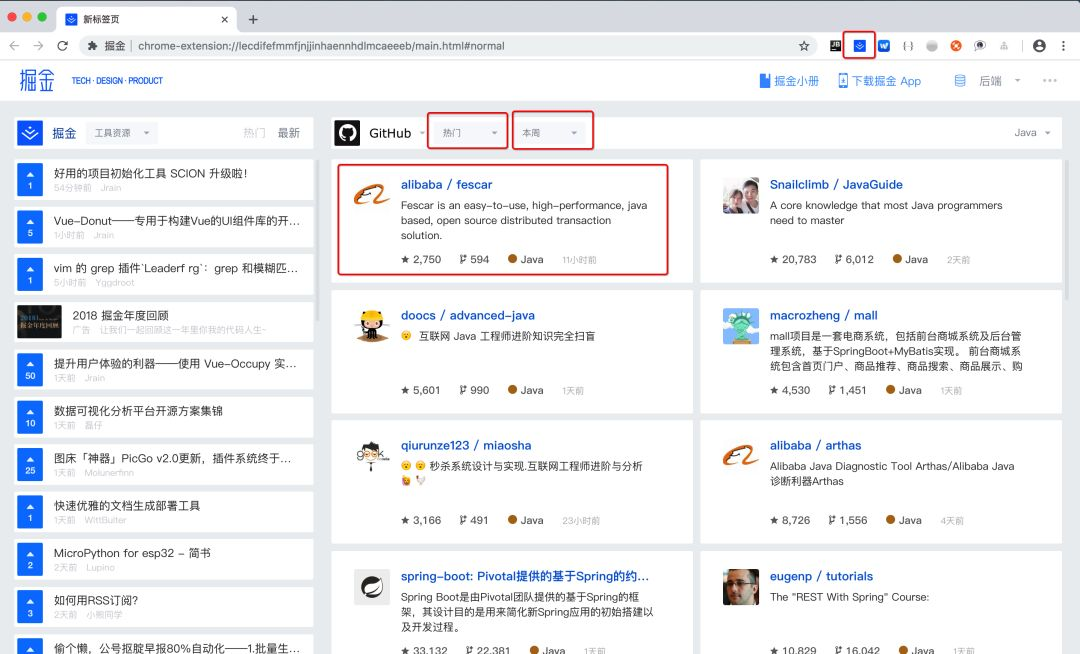Open the Java language filter dropdown
This screenshot has width=1080, height=654.
pyautogui.click(x=1032, y=133)
